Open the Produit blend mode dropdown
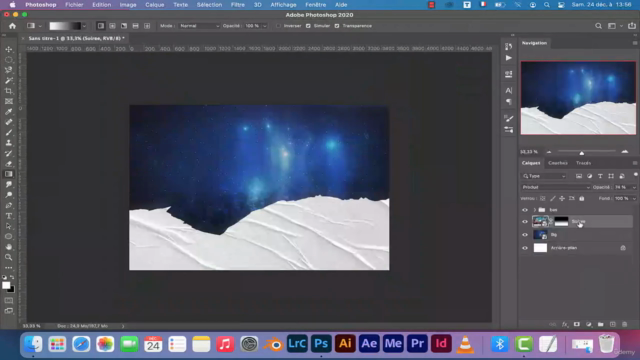 [x=556, y=187]
